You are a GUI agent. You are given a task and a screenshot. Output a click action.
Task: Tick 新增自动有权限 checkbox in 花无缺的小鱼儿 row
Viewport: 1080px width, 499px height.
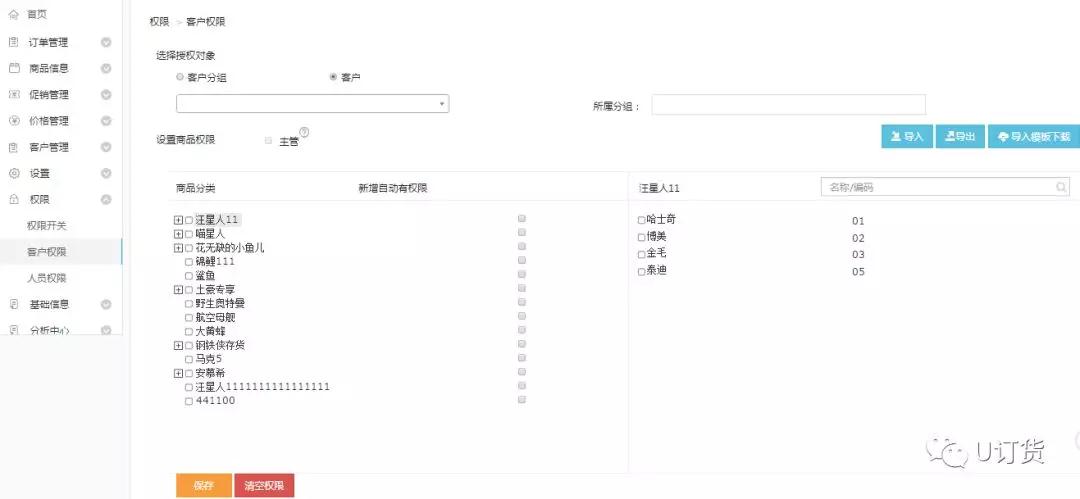(521, 246)
